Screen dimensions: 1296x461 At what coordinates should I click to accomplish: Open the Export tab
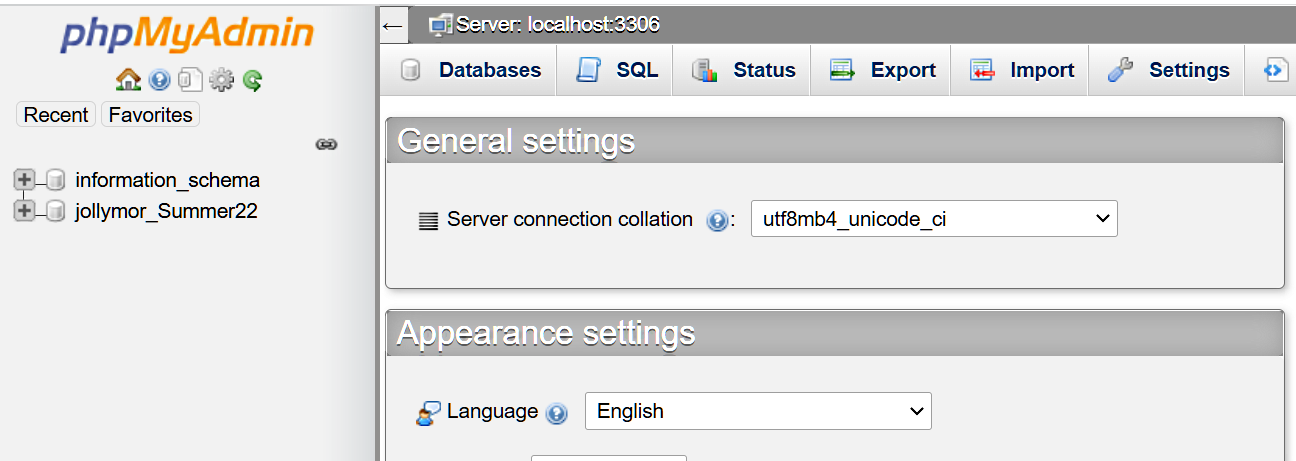[883, 70]
